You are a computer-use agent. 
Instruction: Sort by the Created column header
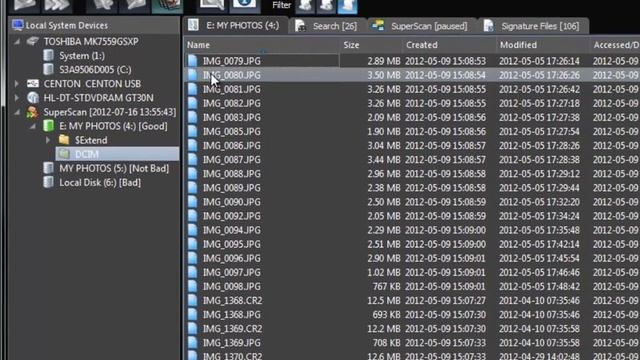(449, 45)
